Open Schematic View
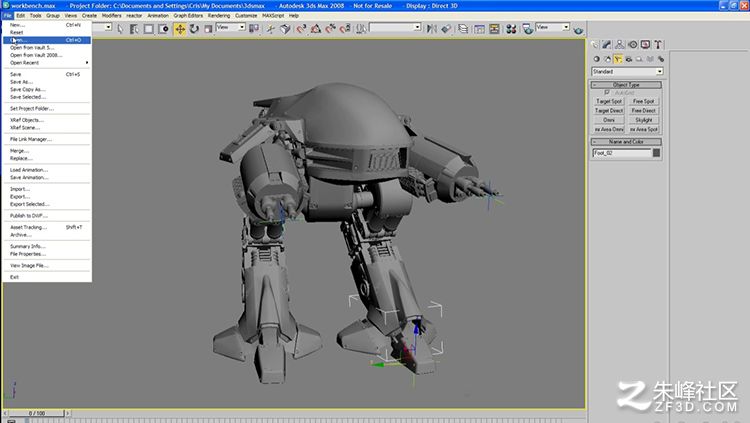 [x=494, y=29]
